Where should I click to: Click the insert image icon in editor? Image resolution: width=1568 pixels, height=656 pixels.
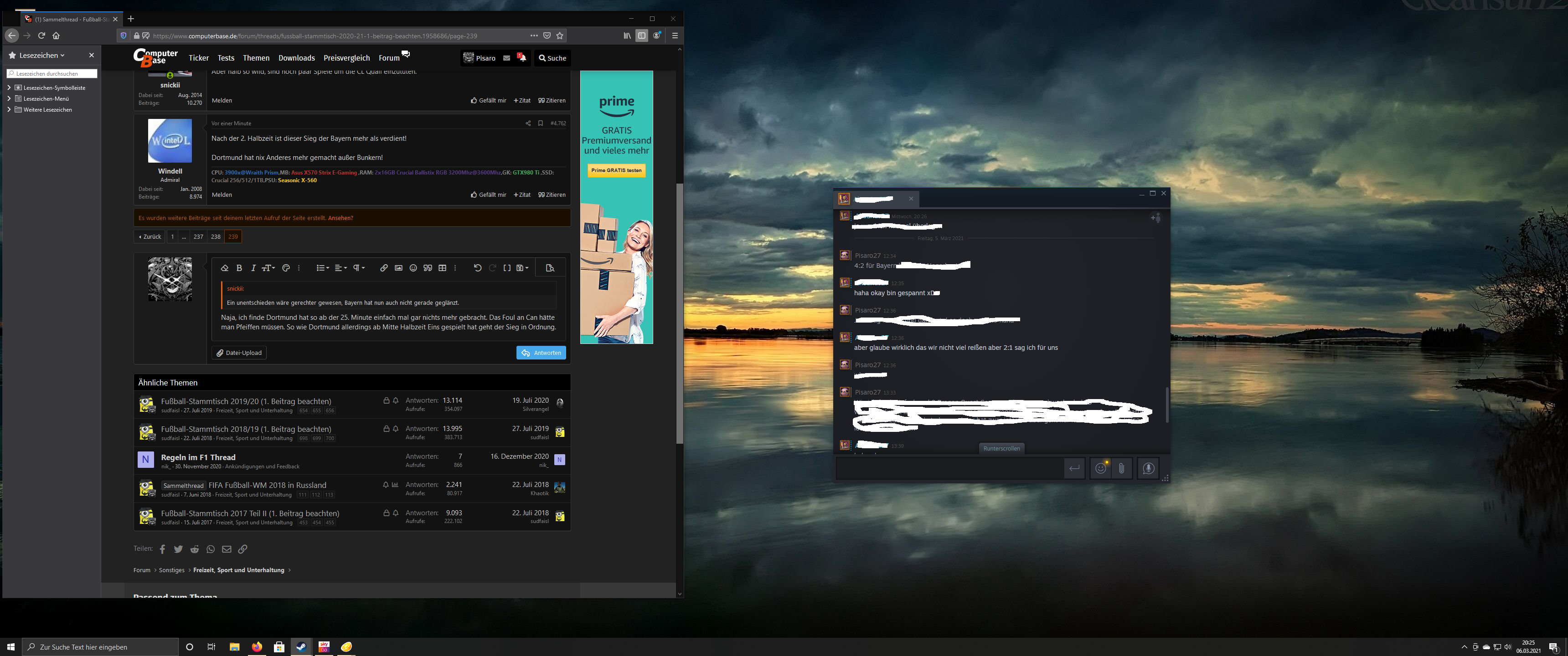pos(398,268)
